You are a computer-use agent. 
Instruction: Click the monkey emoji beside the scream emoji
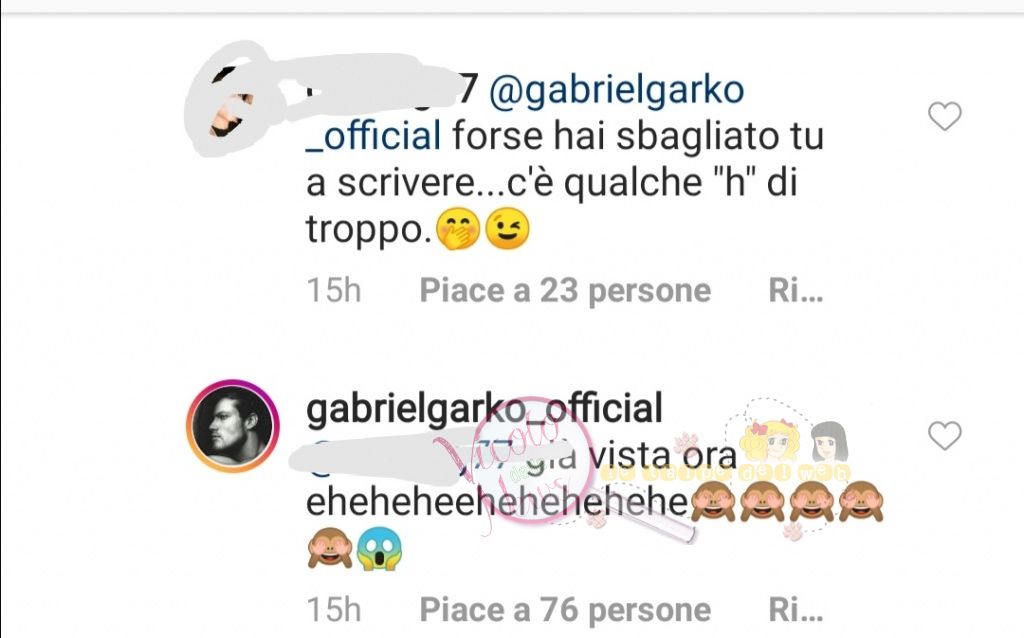click(x=330, y=549)
